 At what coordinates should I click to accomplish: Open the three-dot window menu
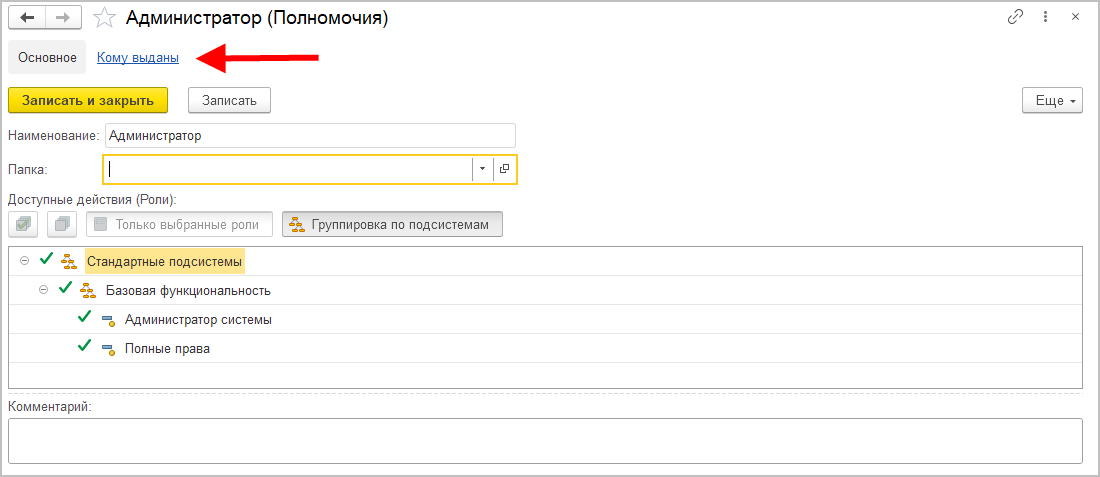(x=1046, y=17)
